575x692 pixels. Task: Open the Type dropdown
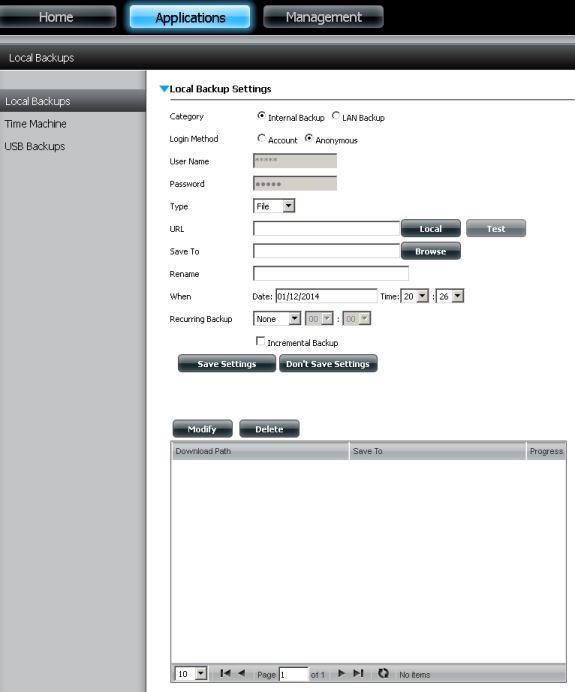[274, 206]
